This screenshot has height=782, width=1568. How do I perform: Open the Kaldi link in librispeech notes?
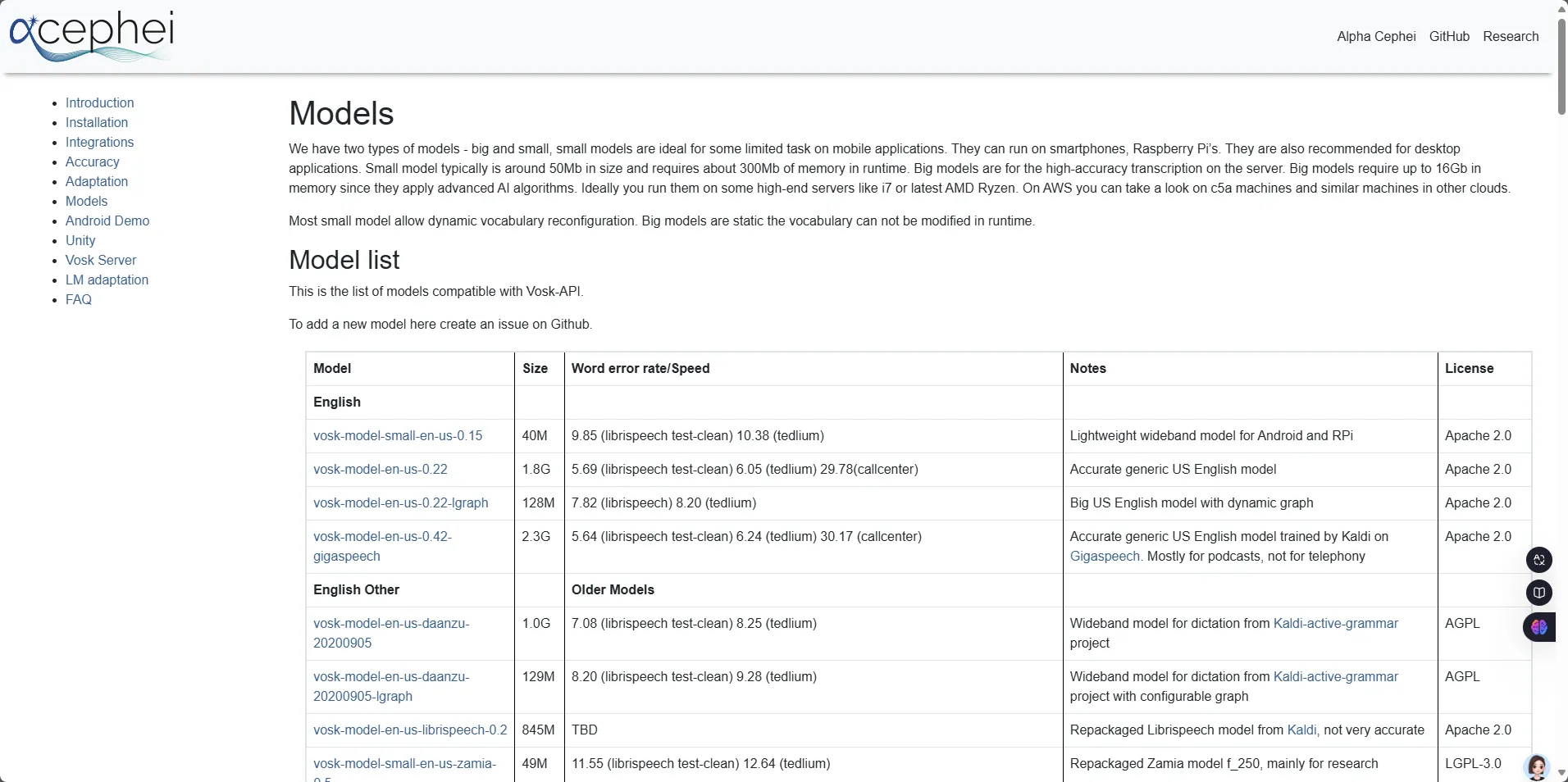(1301, 730)
